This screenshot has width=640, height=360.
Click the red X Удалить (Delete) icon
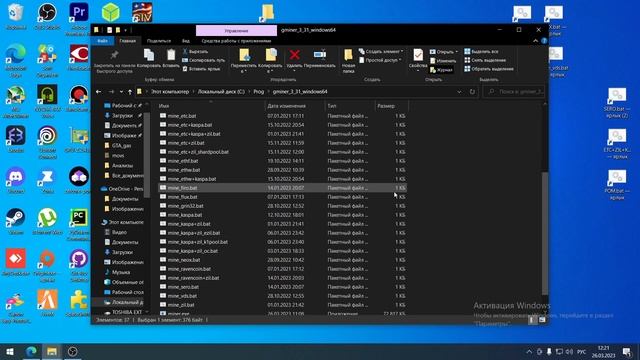tap(294, 55)
